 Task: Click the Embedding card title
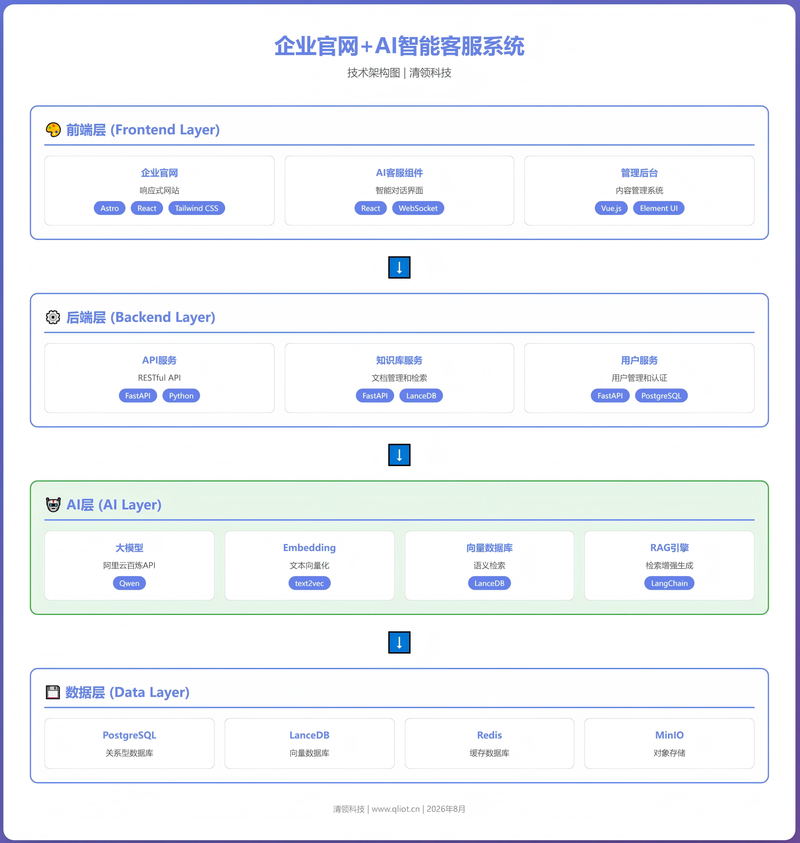(309, 548)
